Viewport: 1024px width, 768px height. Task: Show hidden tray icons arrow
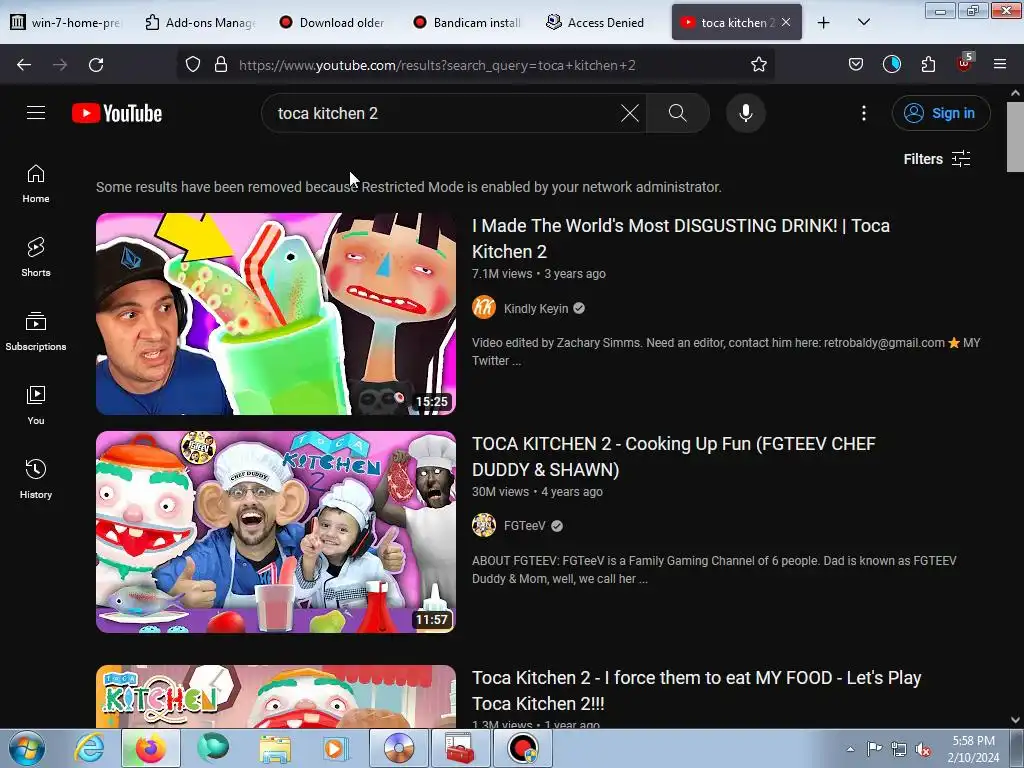coord(850,749)
